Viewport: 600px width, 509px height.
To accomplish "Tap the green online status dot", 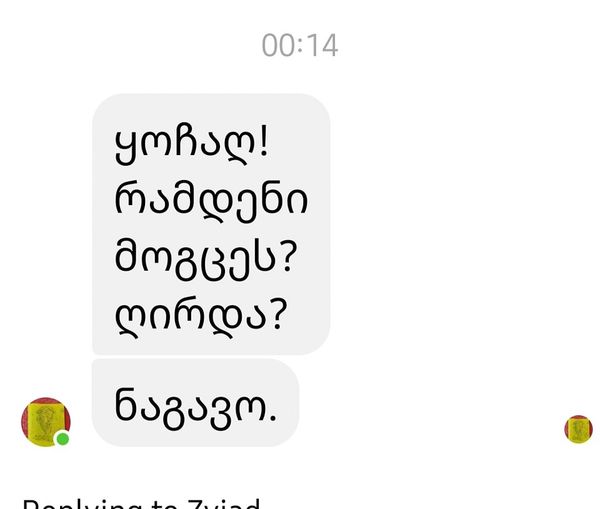I will [63, 439].
